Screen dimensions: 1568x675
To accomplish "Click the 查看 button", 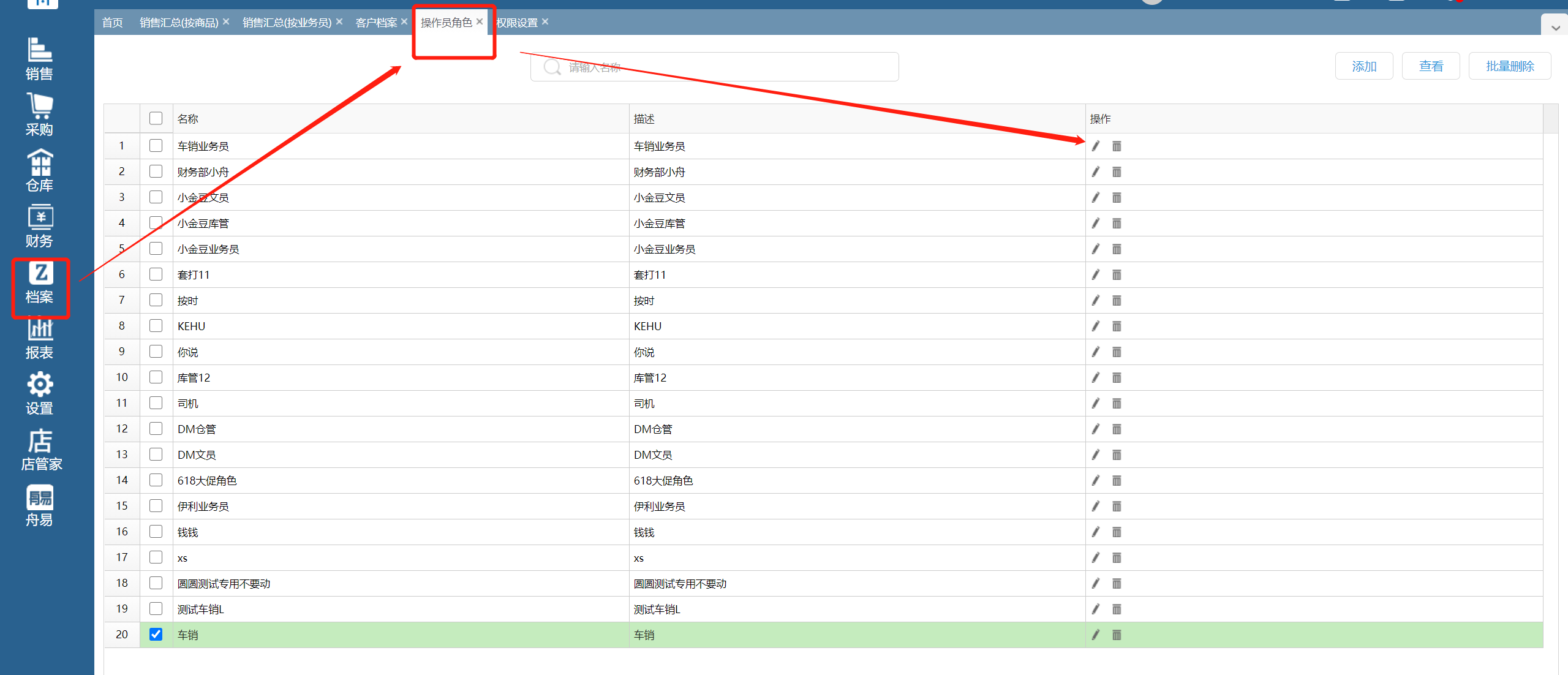I will [1431, 66].
